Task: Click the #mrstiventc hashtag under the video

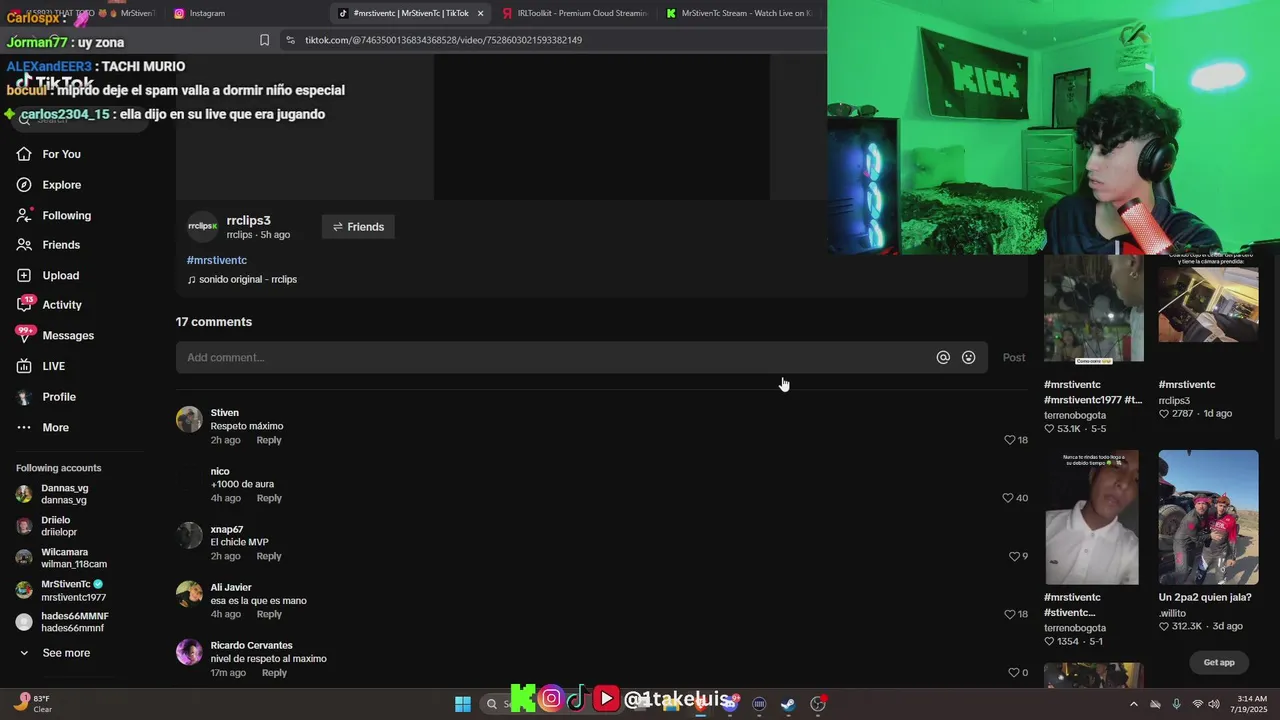Action: tap(217, 260)
